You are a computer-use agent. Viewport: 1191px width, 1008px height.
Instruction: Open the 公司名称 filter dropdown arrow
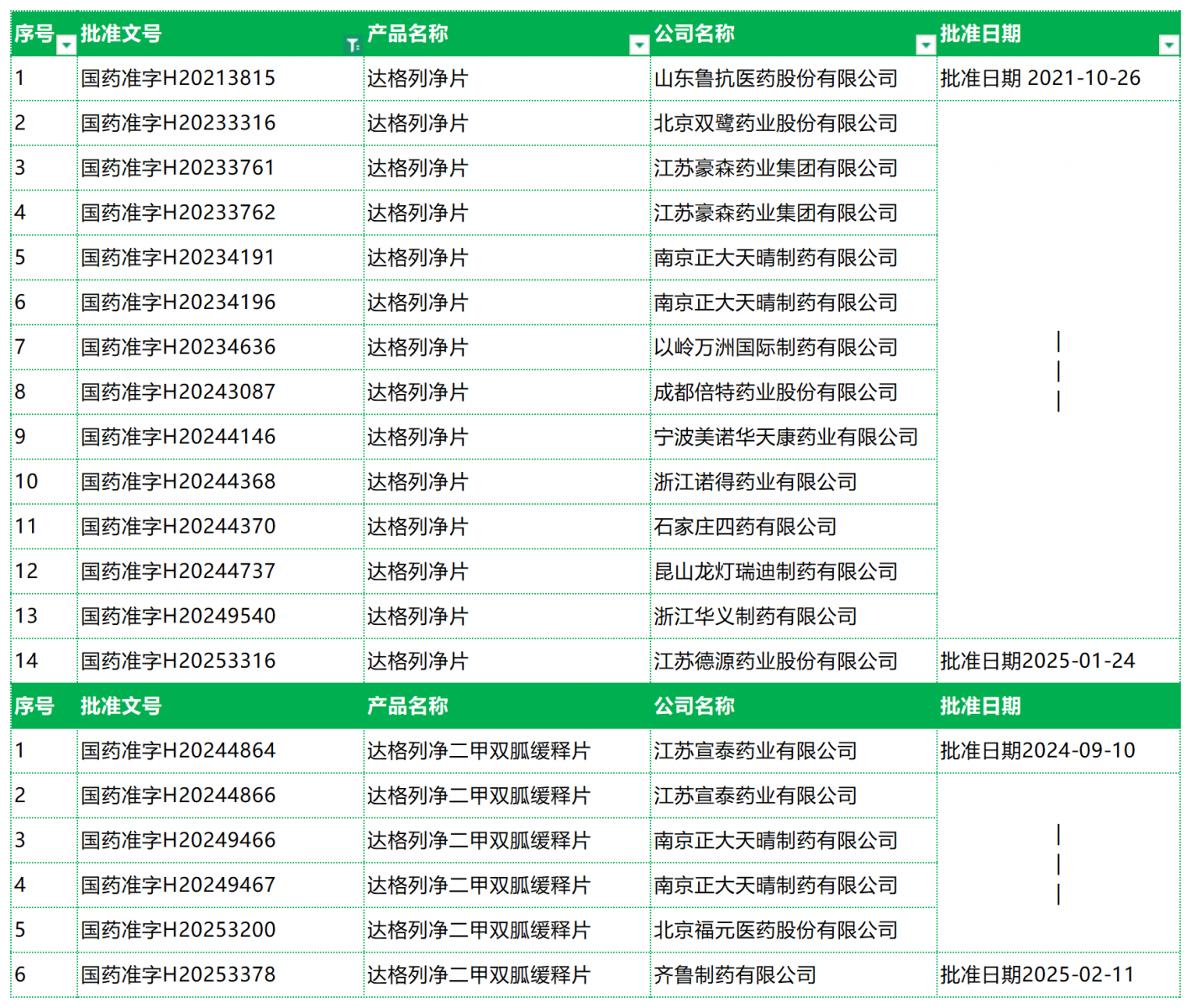coord(926,45)
